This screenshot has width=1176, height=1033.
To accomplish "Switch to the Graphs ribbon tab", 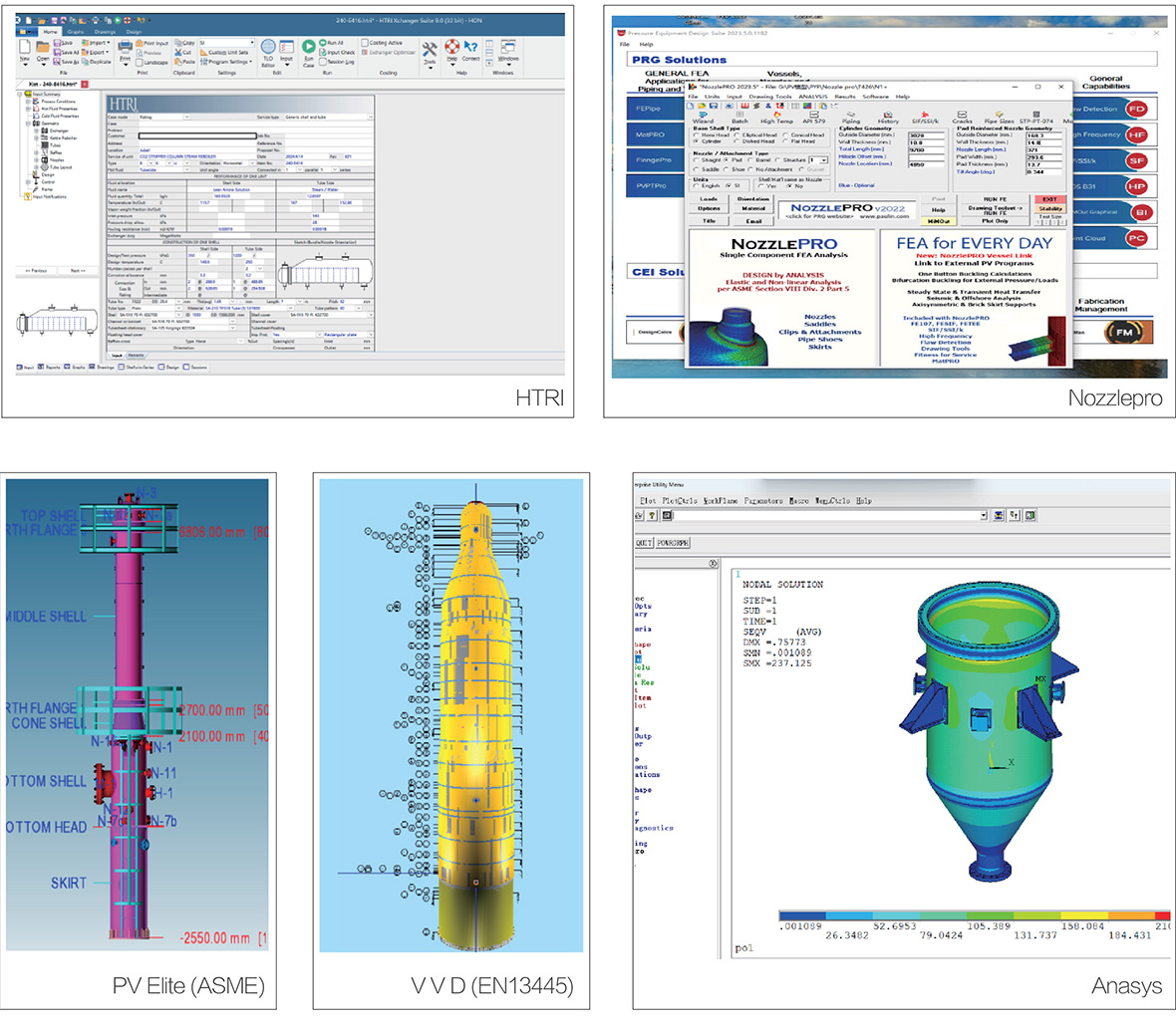I will [76, 32].
